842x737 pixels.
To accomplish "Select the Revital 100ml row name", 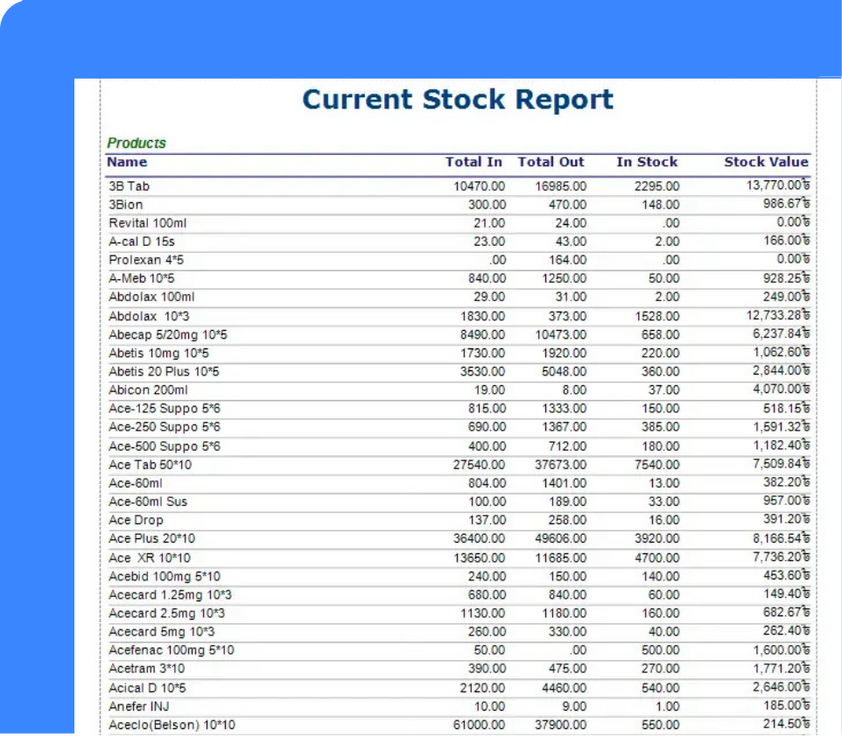I will click(148, 223).
